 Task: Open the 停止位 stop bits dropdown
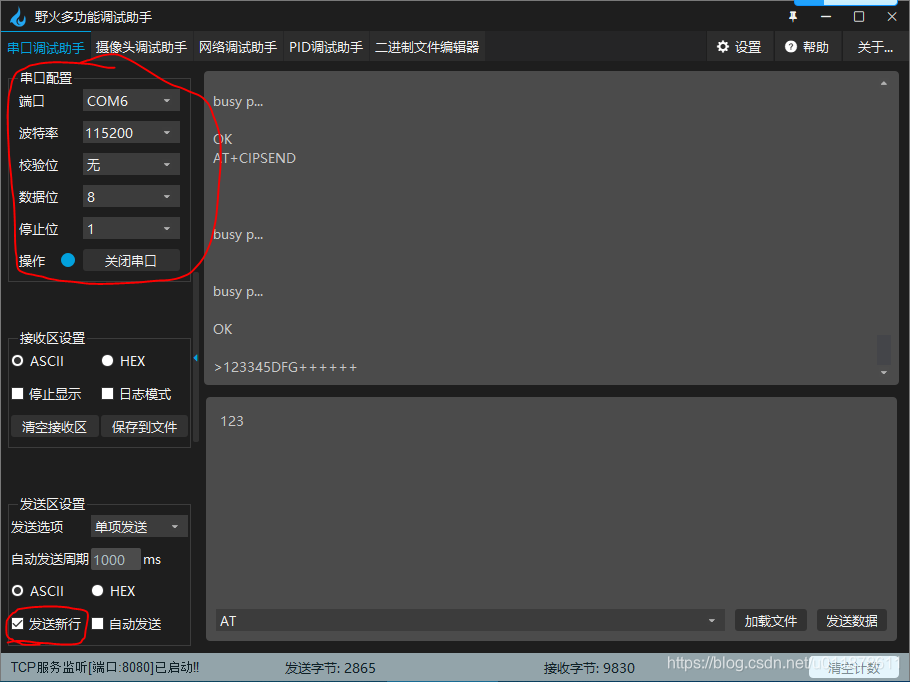tap(131, 229)
